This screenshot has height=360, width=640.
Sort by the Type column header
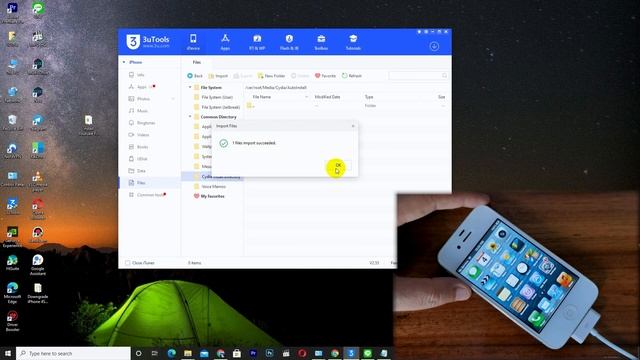369,97
